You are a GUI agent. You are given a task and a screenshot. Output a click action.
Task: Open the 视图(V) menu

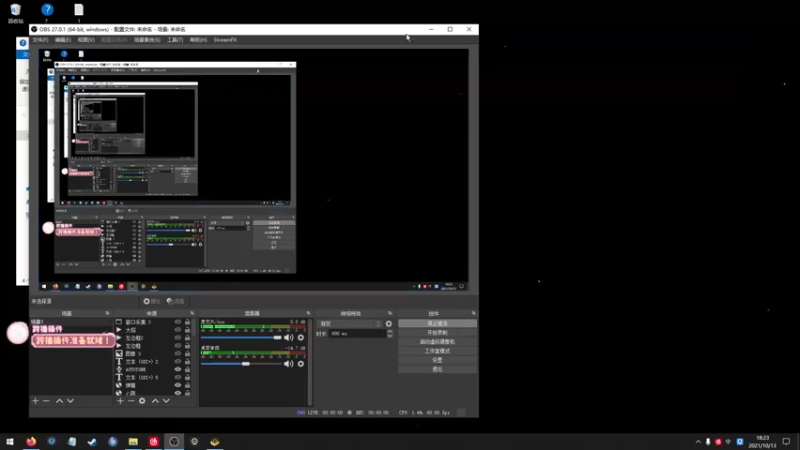point(86,40)
